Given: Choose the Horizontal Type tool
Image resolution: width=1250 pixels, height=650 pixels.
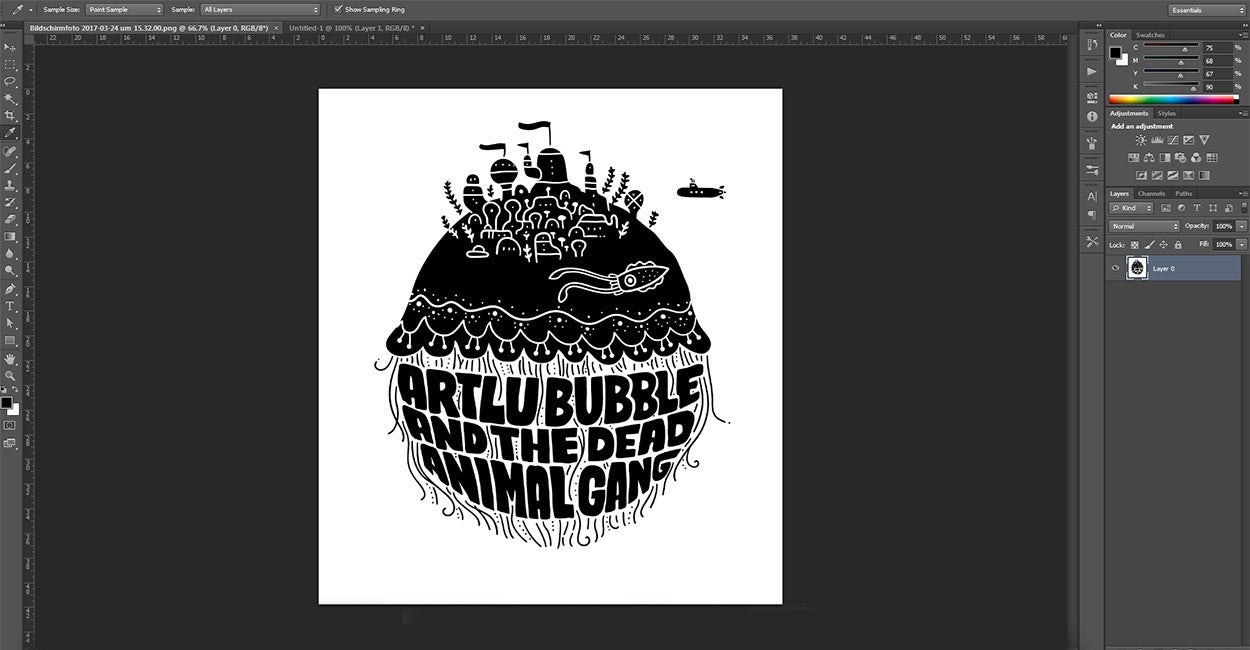Looking at the screenshot, I should coord(10,306).
